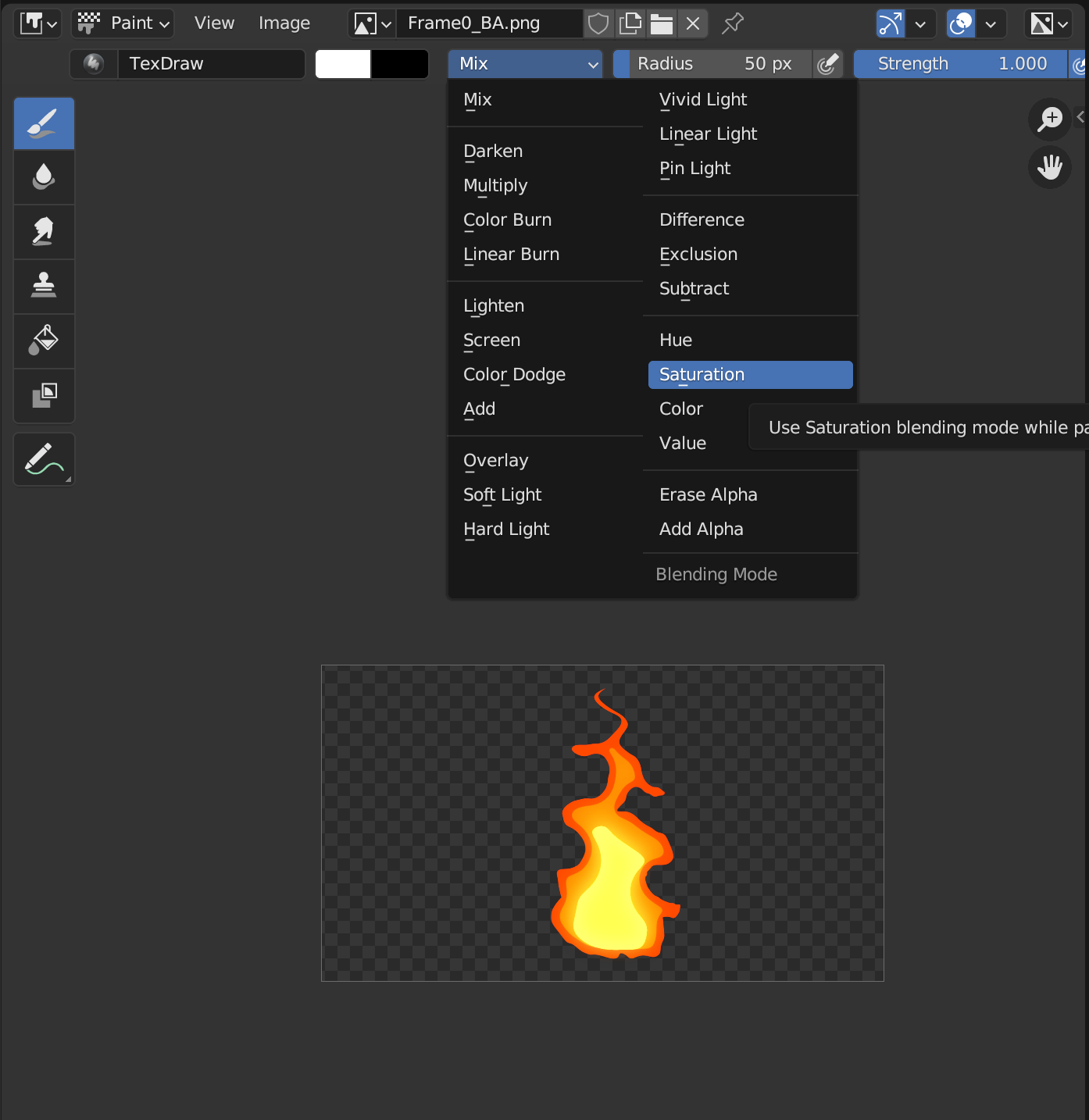
Task: Expand the overlays options arrow
Action: (991, 23)
